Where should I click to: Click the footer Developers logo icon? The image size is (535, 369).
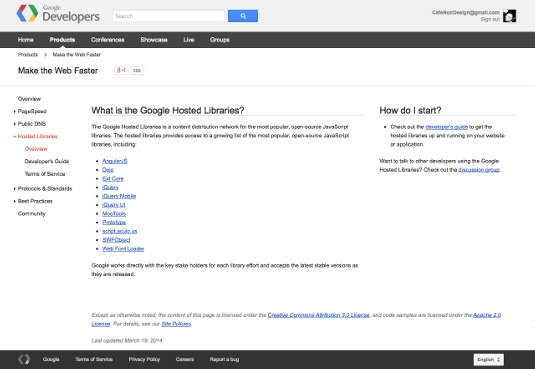[x=24, y=359]
